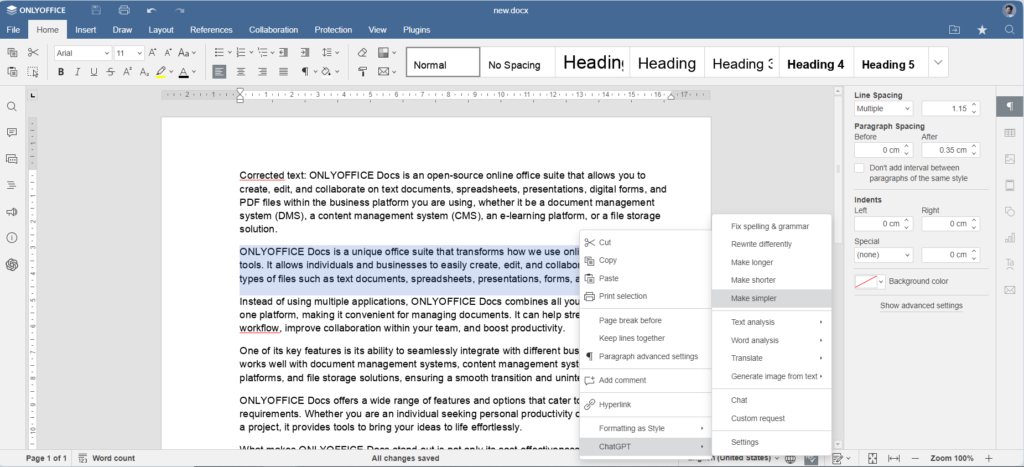Choose 'Fix spelling & grammar' option
Image resolution: width=1024 pixels, height=467 pixels.
[771, 226]
